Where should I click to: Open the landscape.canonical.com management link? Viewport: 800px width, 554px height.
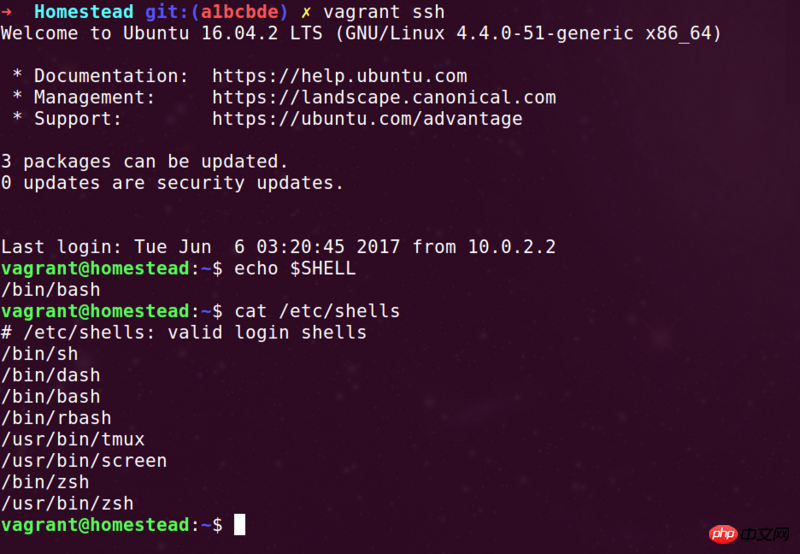click(x=384, y=97)
